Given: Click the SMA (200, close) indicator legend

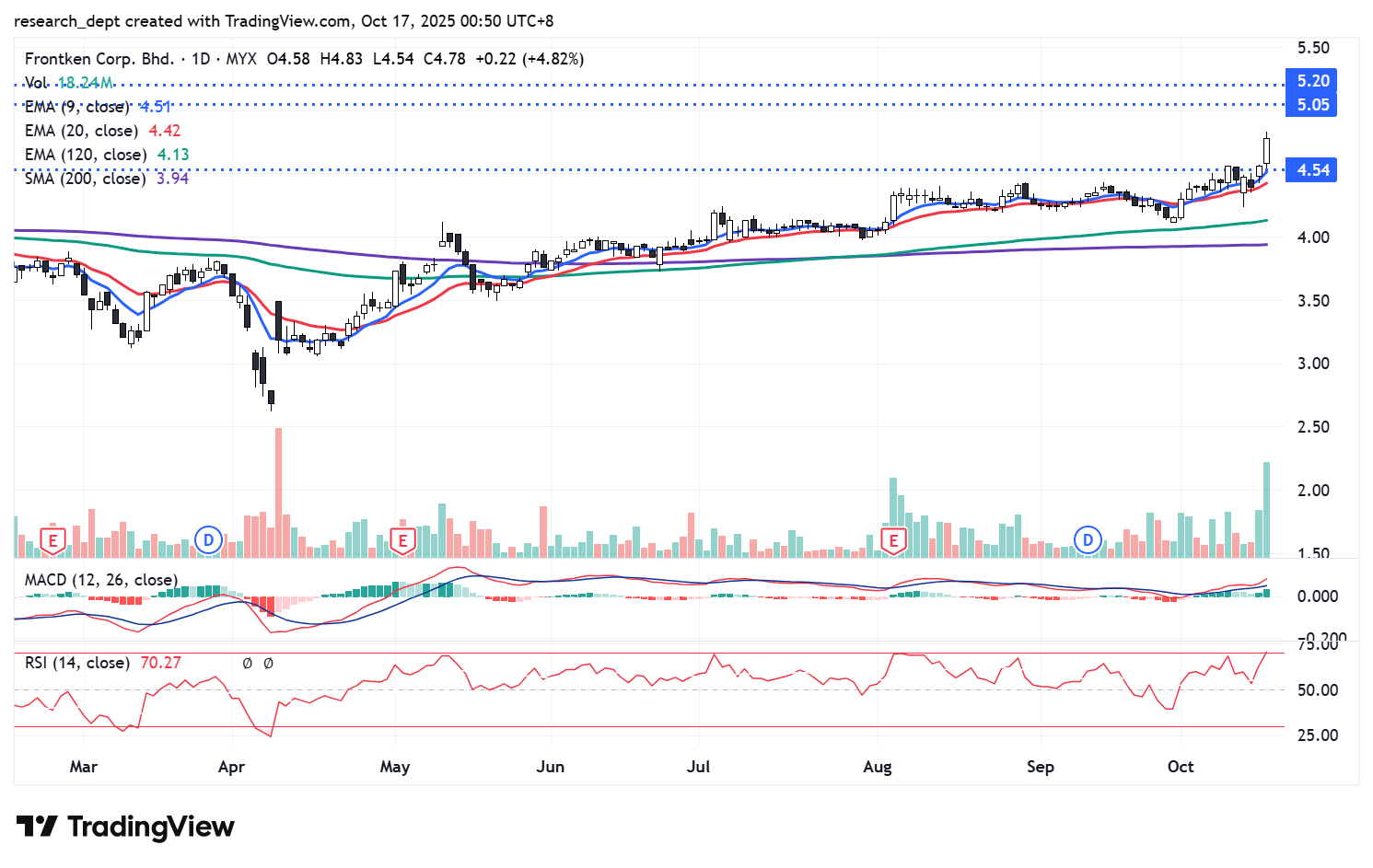Looking at the screenshot, I should click(85, 179).
